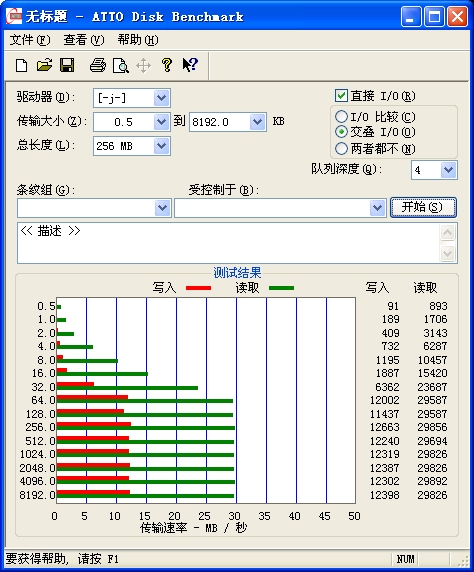Click the 测试结果 group title
The height and width of the screenshot is (572, 474).
237,273
